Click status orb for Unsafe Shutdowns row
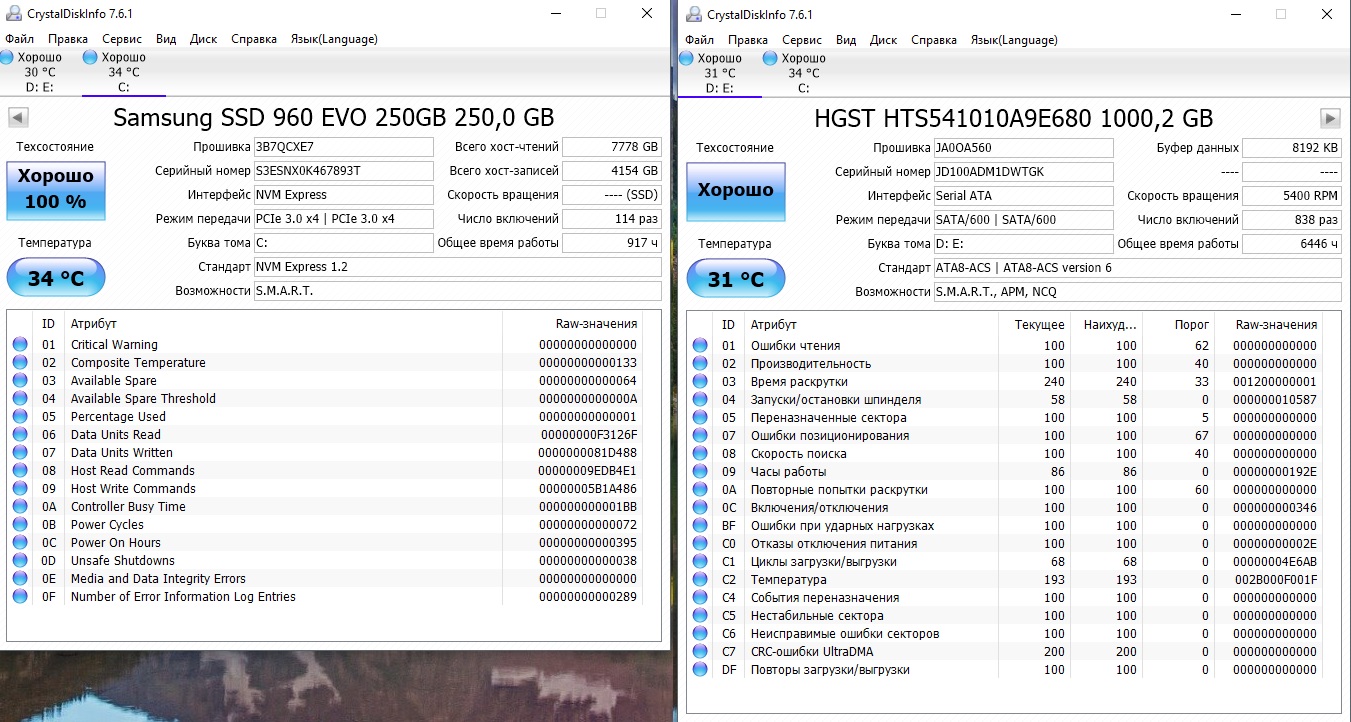1351x722 pixels. [x=21, y=561]
